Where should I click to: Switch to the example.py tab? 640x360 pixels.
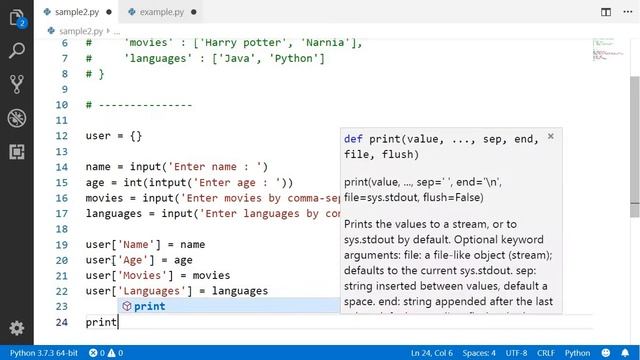click(162, 12)
